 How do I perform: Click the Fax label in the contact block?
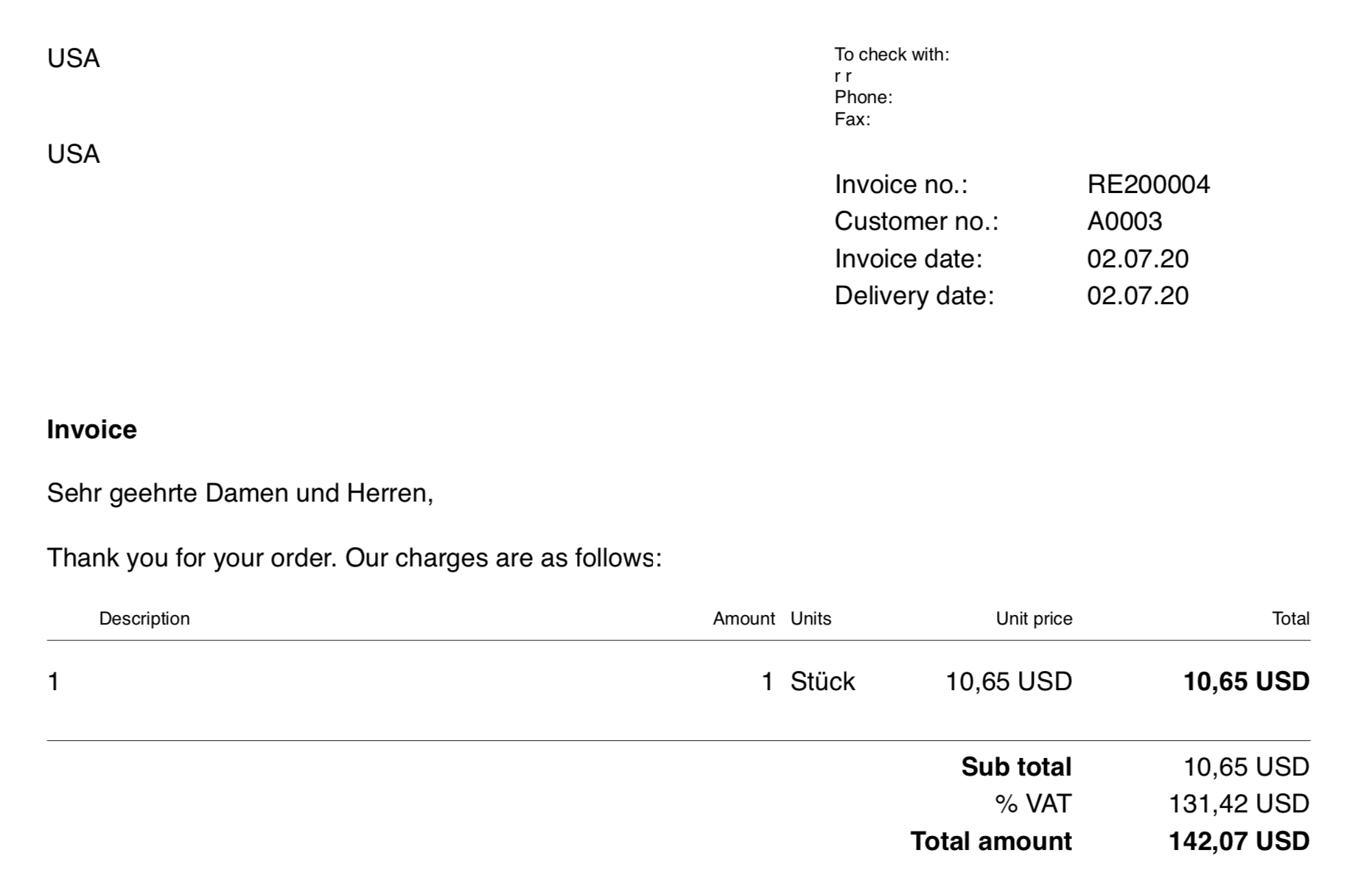pyautogui.click(x=853, y=119)
